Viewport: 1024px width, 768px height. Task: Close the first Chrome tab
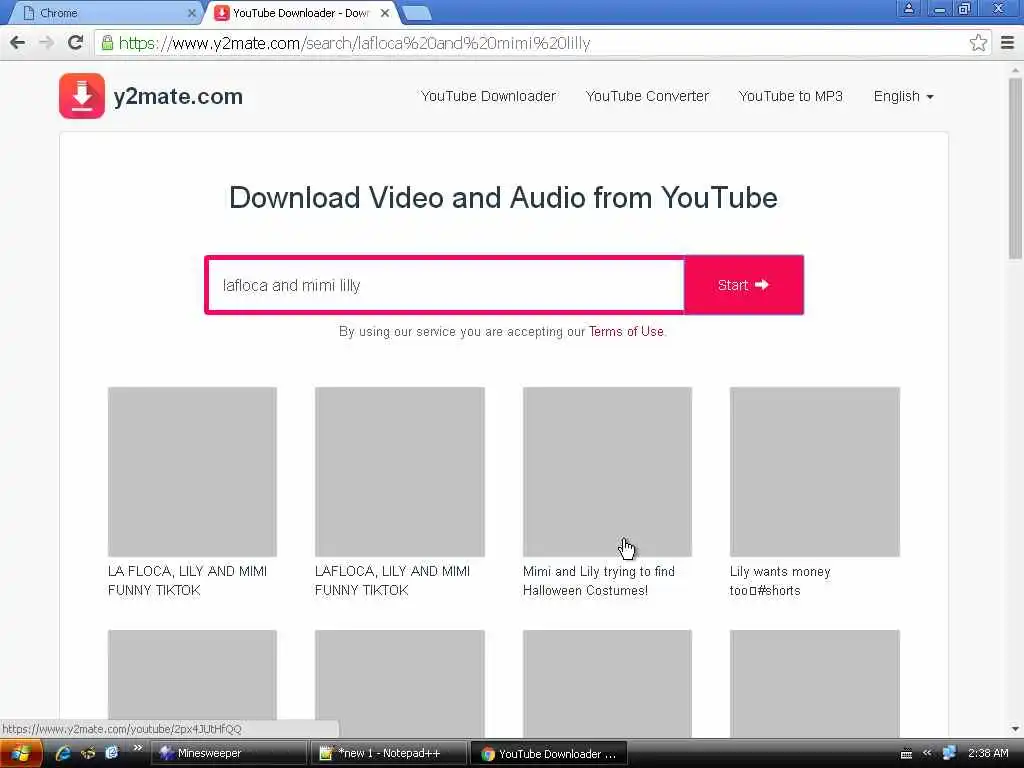(192, 13)
